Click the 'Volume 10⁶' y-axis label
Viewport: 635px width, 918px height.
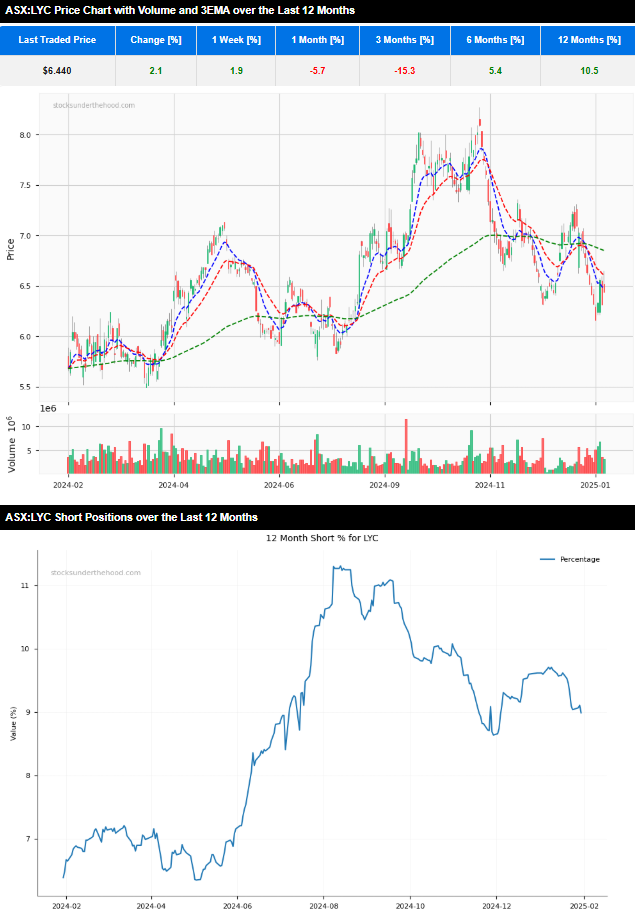(11, 445)
